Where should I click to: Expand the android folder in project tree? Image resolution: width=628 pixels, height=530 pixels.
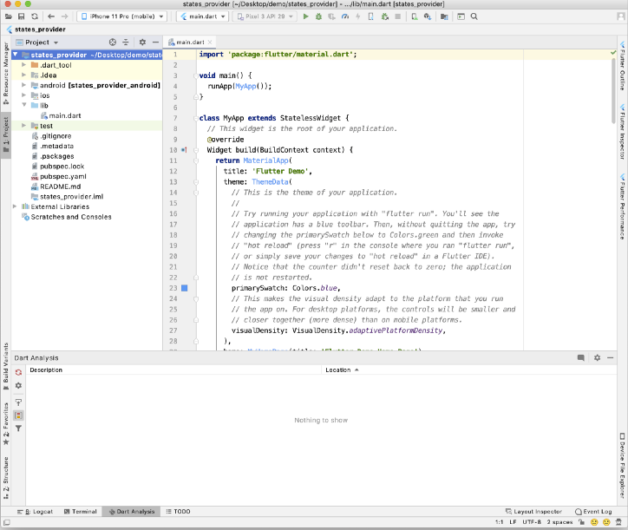pyautogui.click(x=23, y=85)
